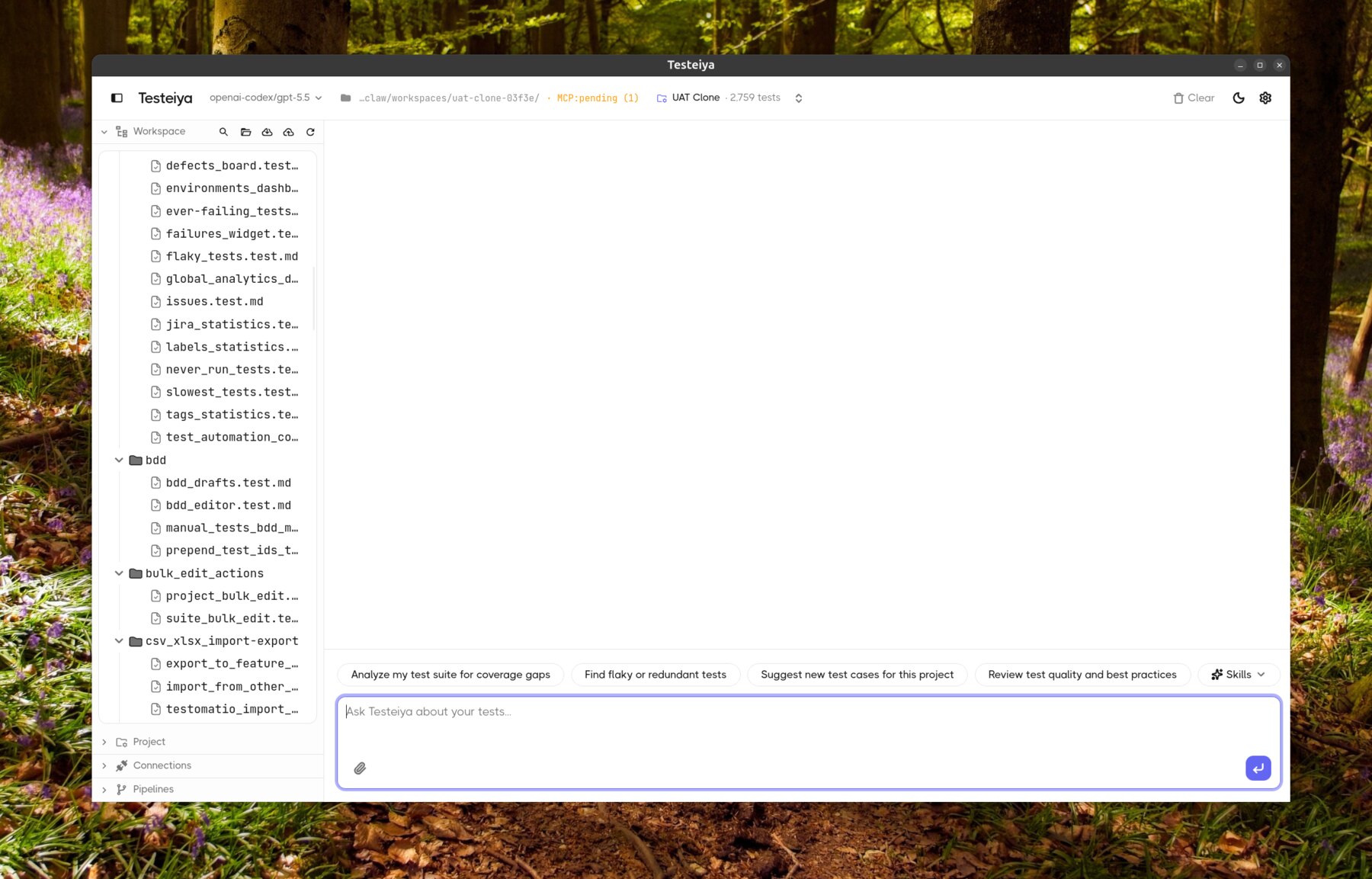
Task: Open manual_tests_bdd_m… file
Action: pos(224,528)
